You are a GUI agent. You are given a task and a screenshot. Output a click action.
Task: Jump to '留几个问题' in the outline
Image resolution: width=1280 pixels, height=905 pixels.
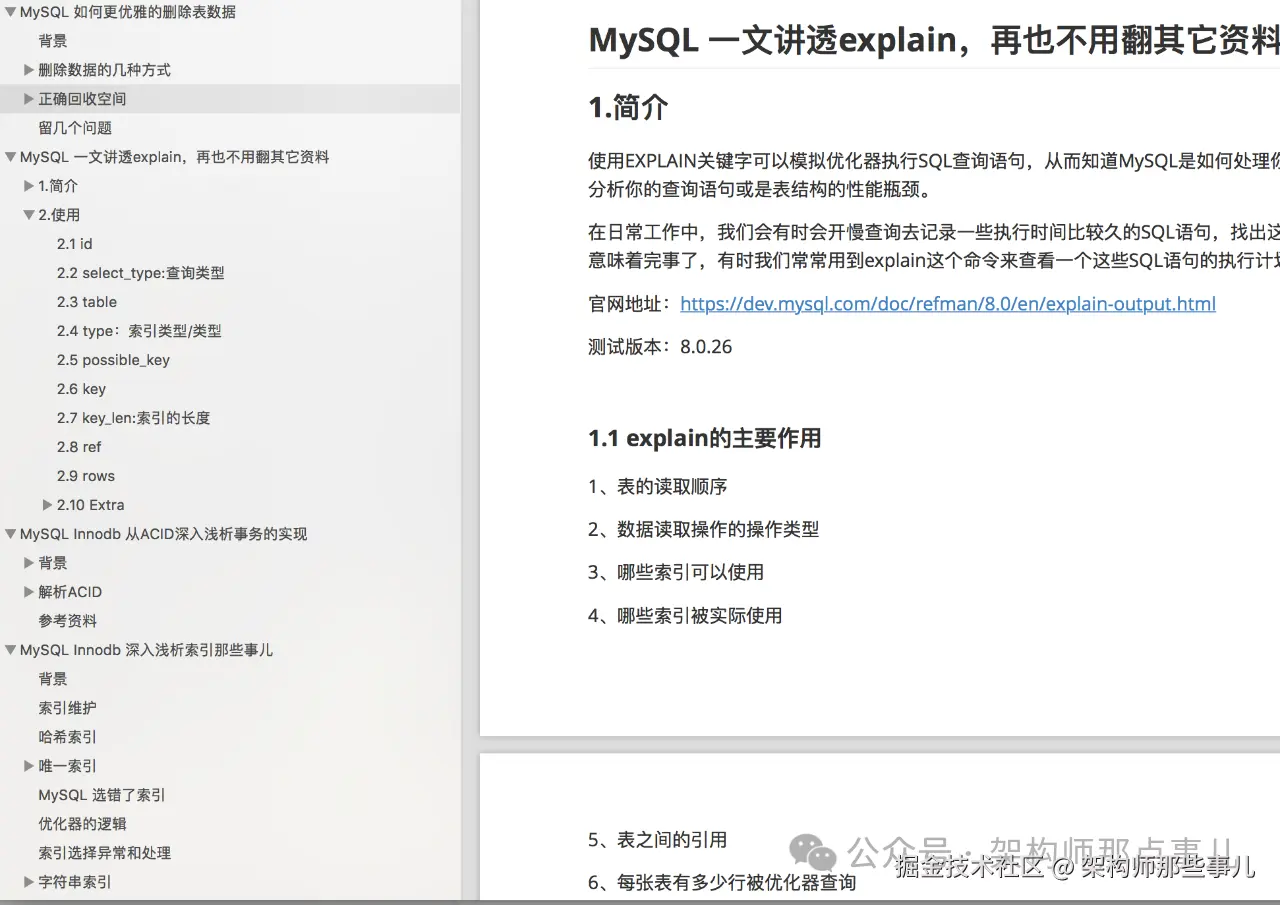tap(75, 128)
